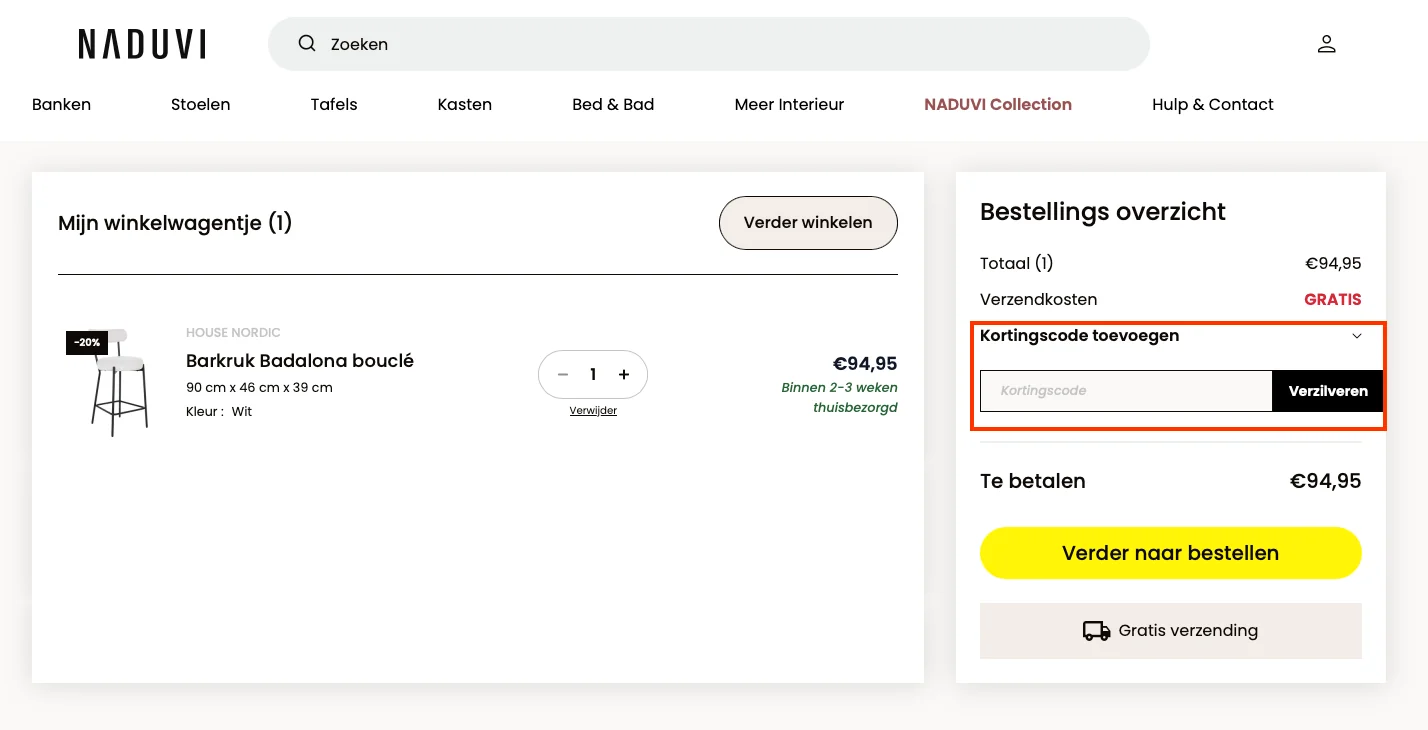Increase quantity with the plus icon

pyautogui.click(x=623, y=374)
